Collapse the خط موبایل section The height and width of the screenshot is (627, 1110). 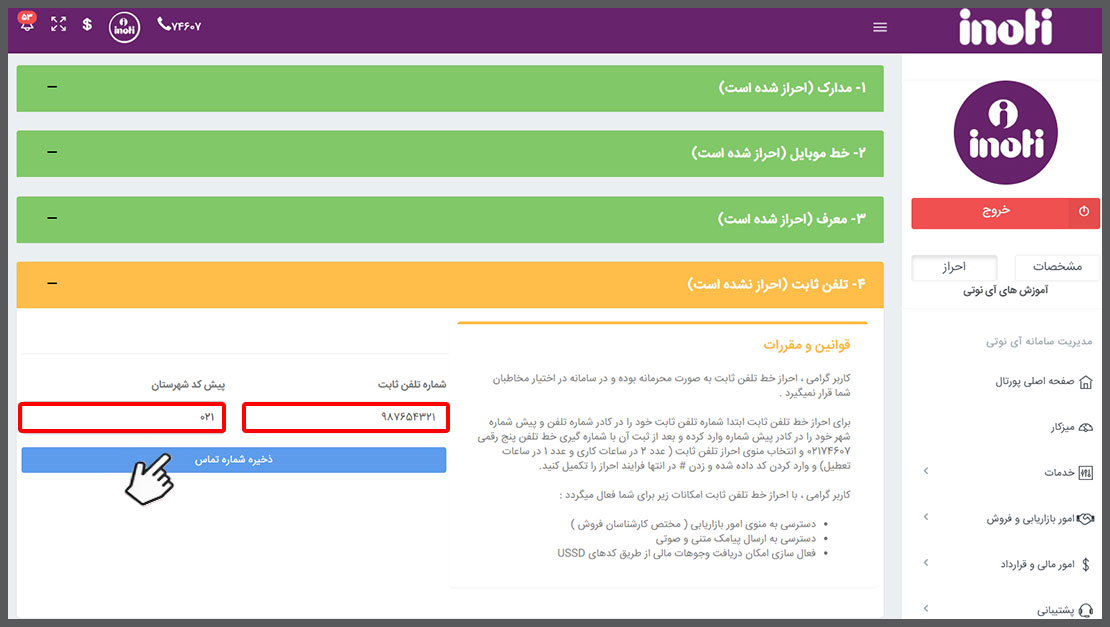click(x=52, y=152)
